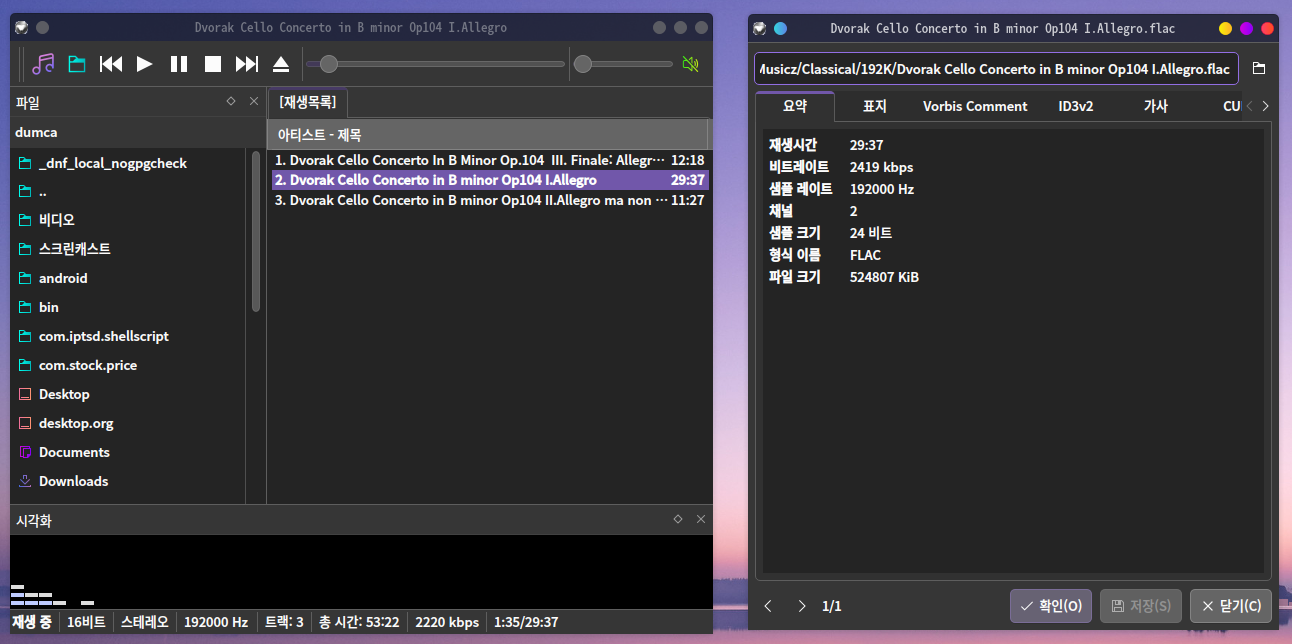The image size is (1292, 644).
Task: Go to previous page in the track info dialog
Action: [x=768, y=606]
